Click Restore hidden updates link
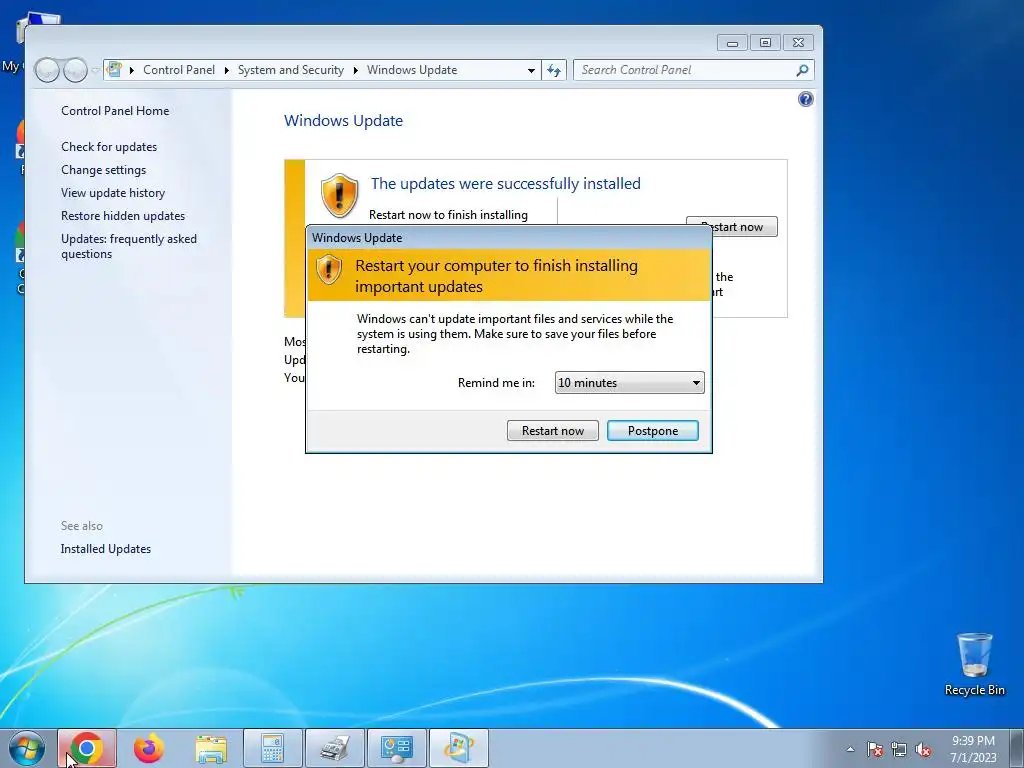This screenshot has width=1024, height=768. point(123,216)
